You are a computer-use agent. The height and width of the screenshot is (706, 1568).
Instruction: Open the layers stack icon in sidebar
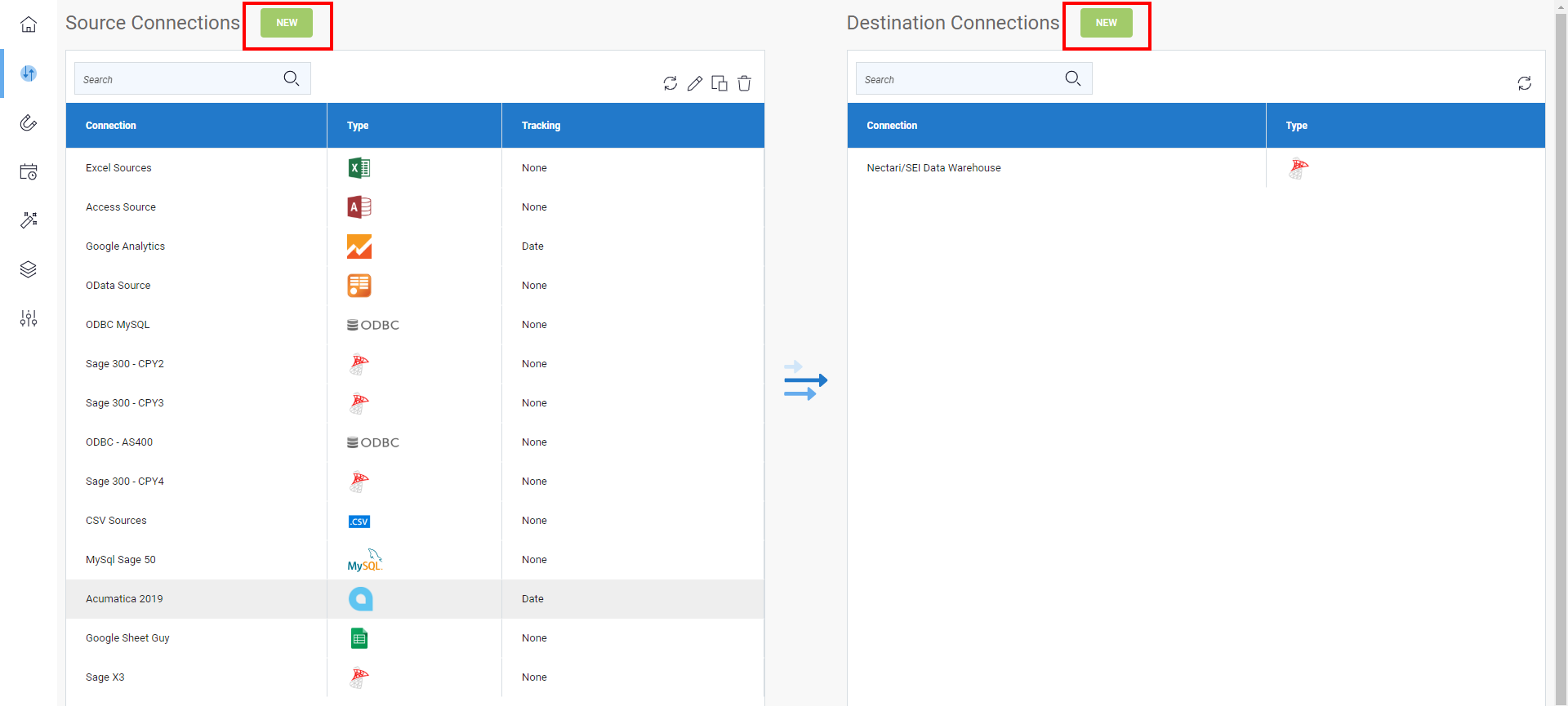point(29,269)
